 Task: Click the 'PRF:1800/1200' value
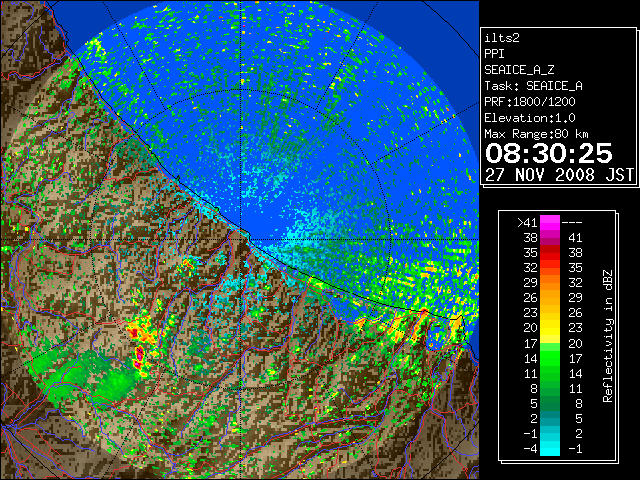(x=530, y=102)
